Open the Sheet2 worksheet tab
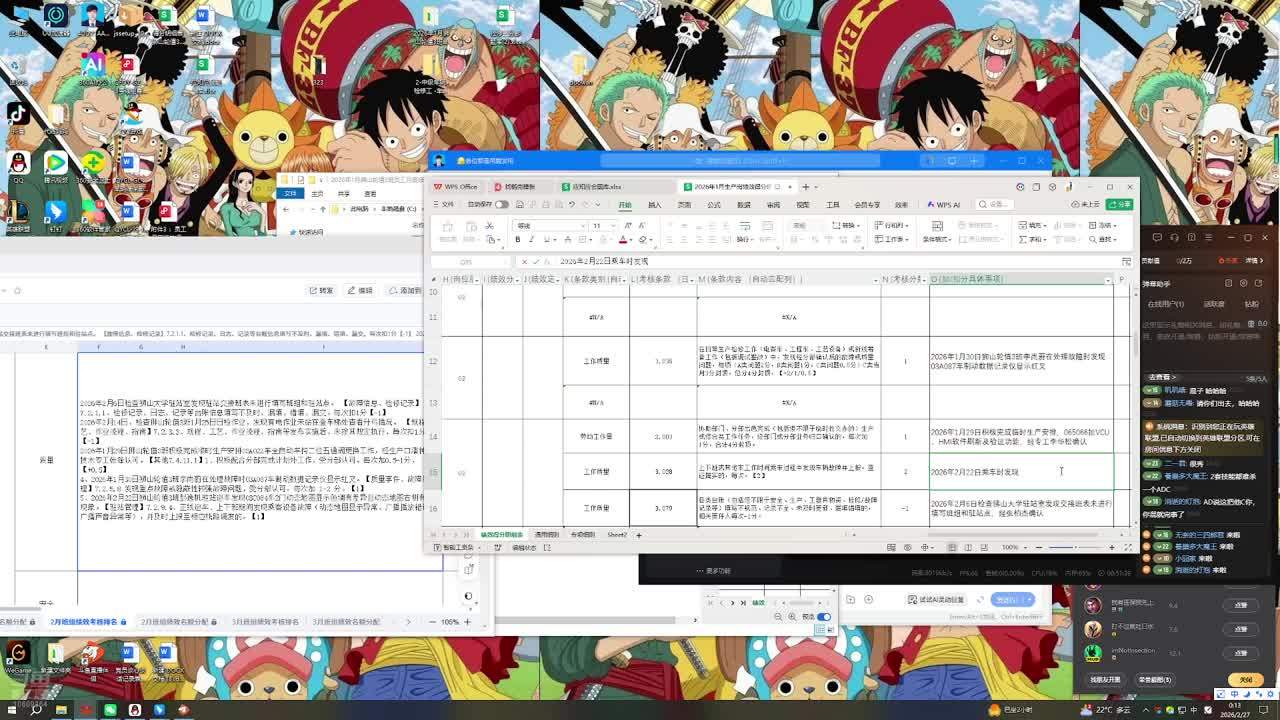This screenshot has height=720, width=1280. coord(617,535)
